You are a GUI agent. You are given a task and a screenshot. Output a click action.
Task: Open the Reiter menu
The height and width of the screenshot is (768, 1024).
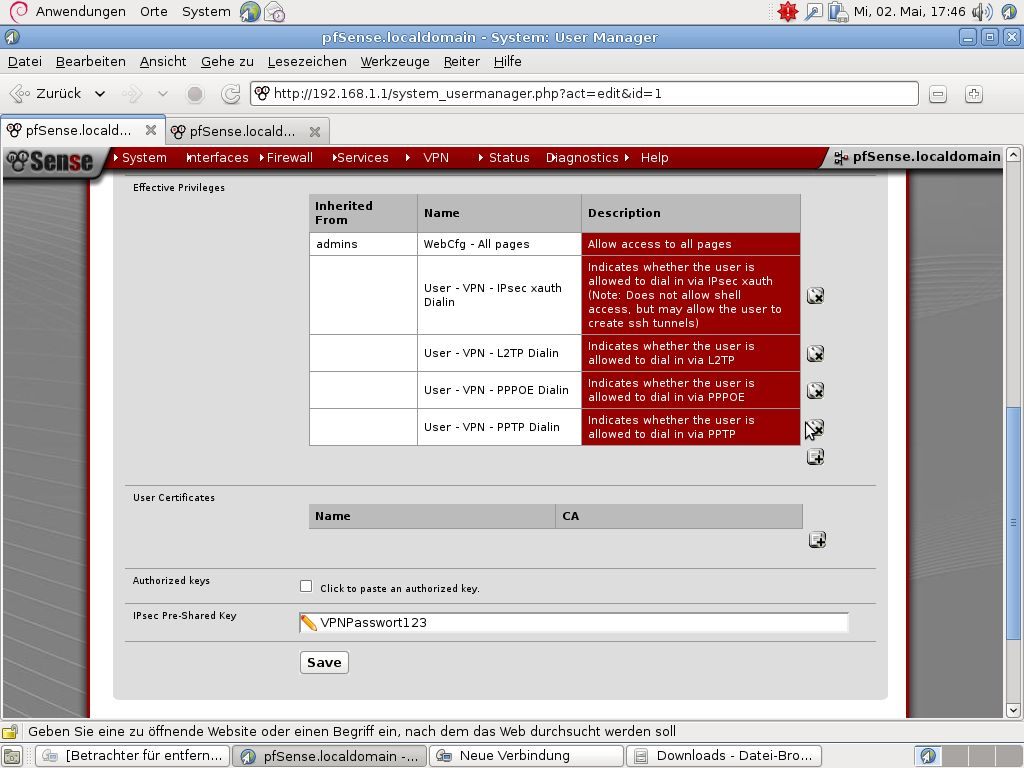[x=462, y=61]
